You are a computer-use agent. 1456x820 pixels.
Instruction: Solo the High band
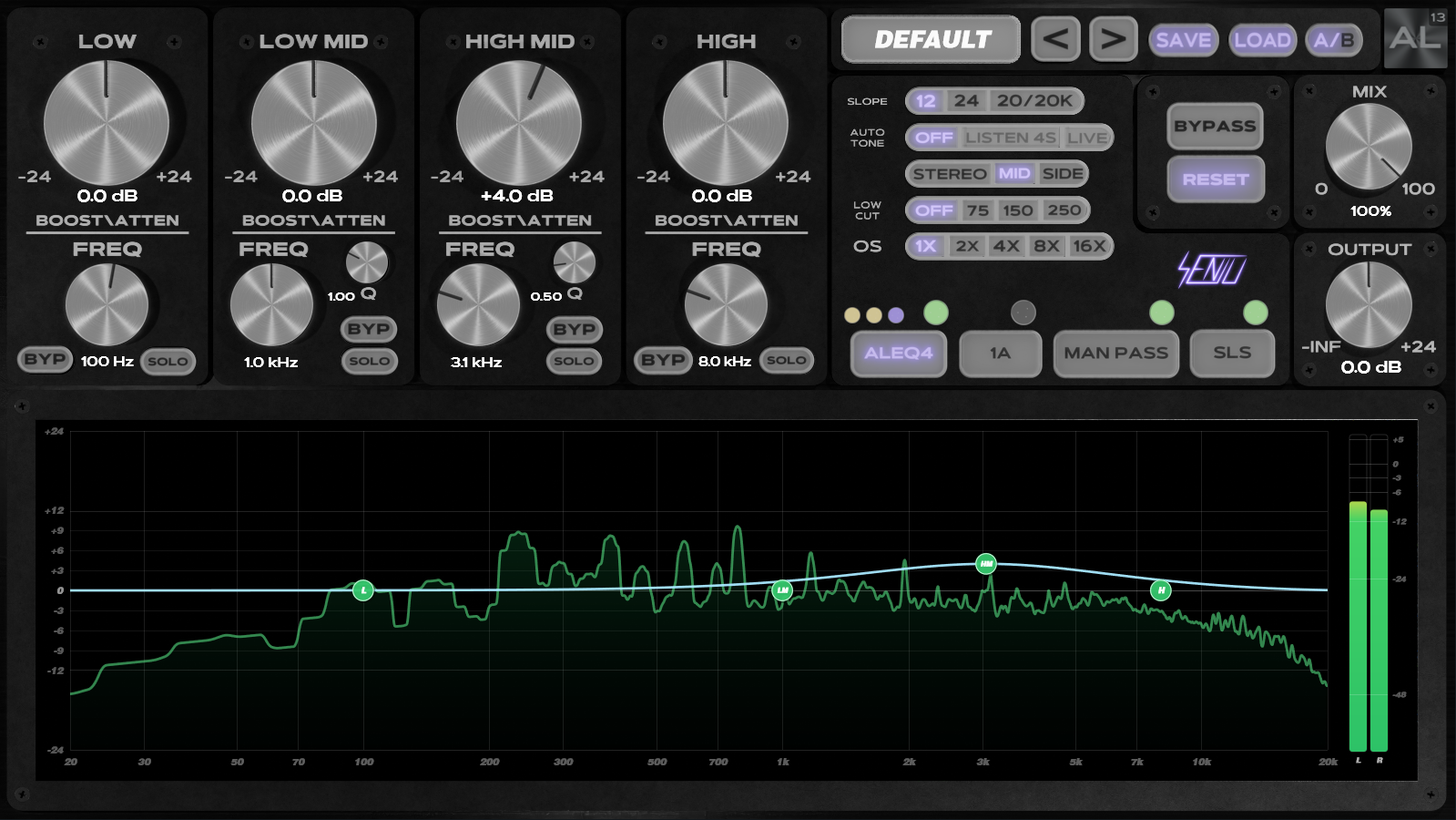point(787,360)
